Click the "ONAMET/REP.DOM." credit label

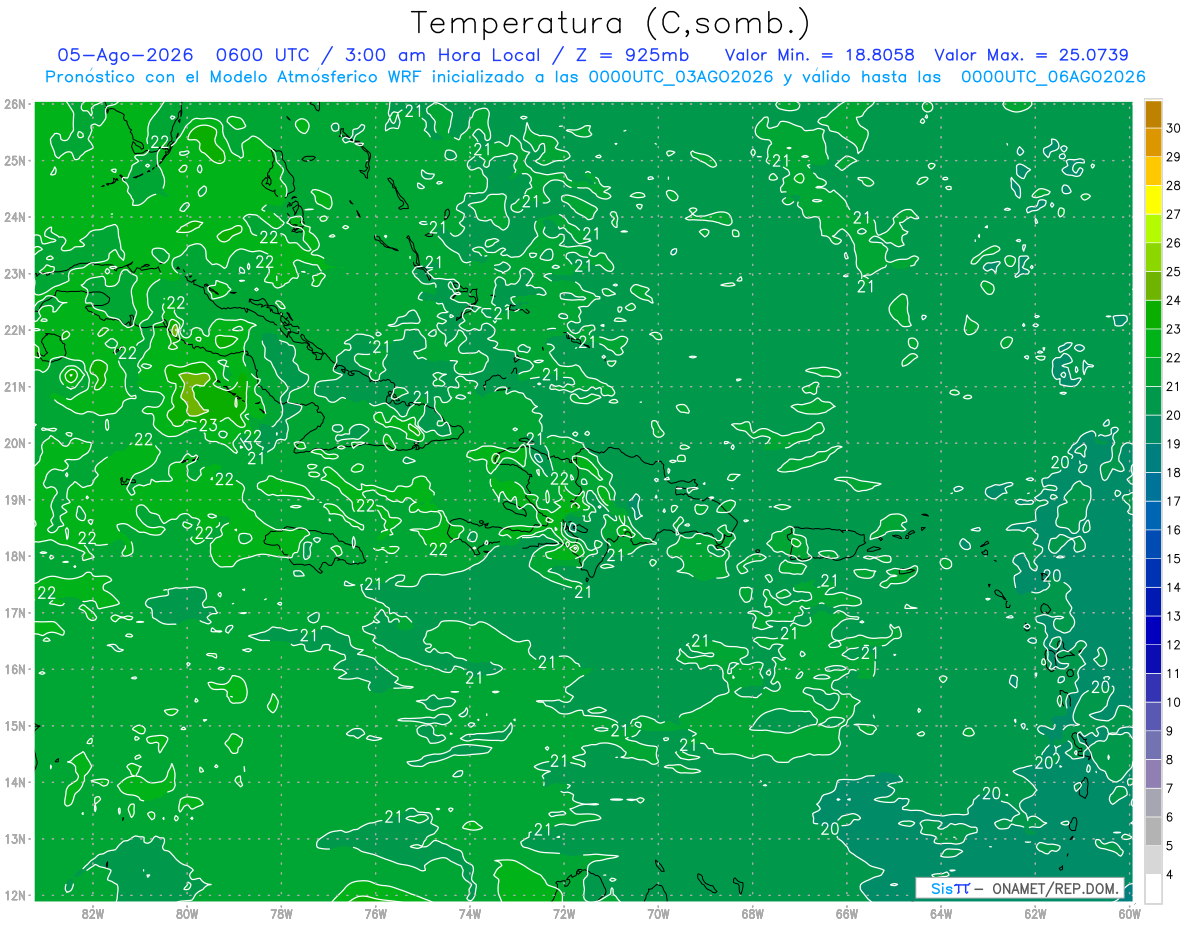(x=1057, y=888)
